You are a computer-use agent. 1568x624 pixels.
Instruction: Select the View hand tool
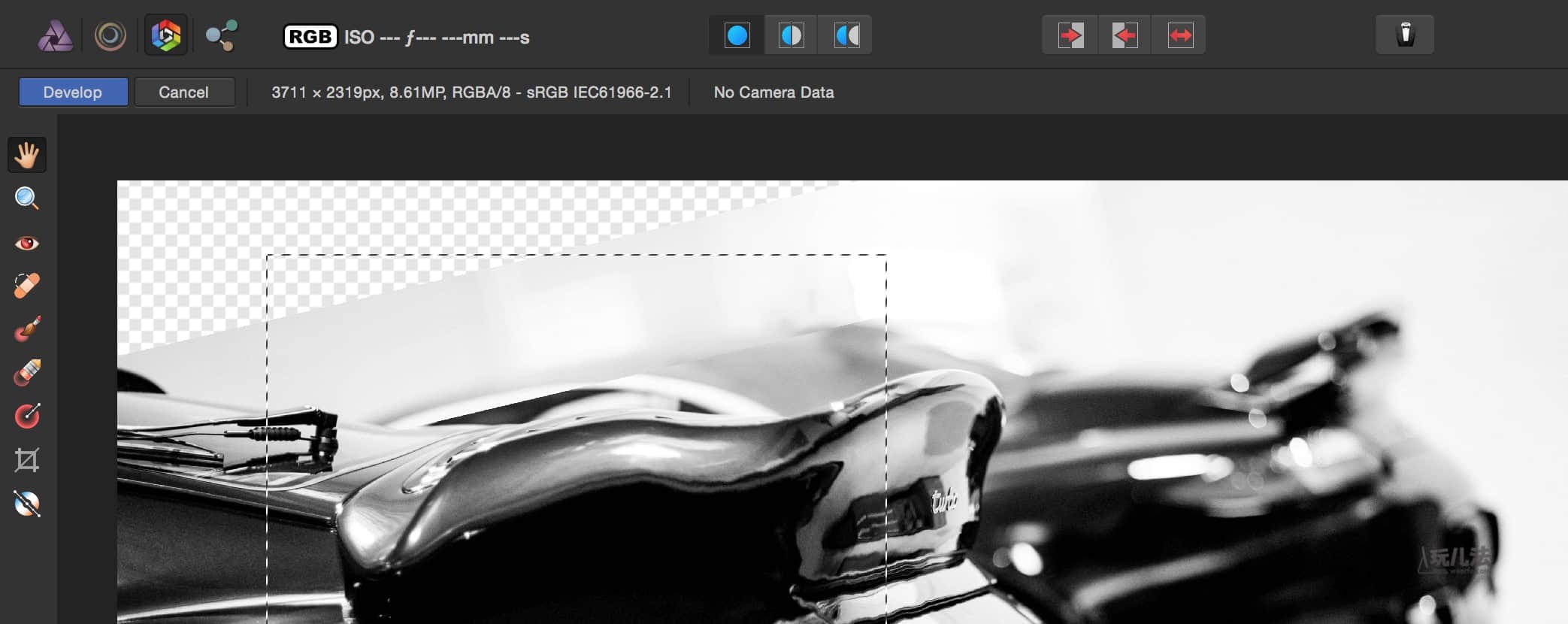click(27, 155)
